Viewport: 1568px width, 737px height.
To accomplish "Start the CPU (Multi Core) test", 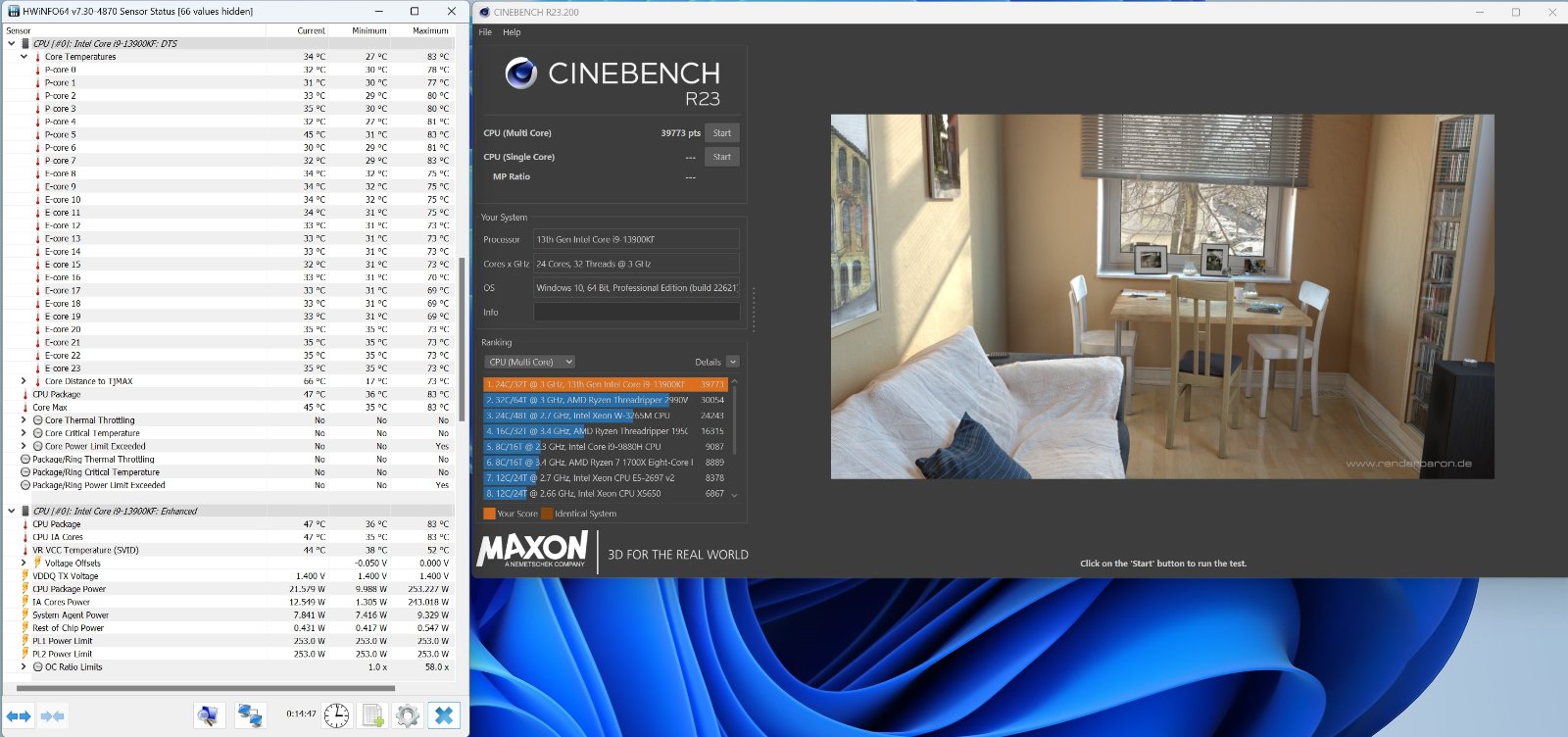I will (722, 133).
